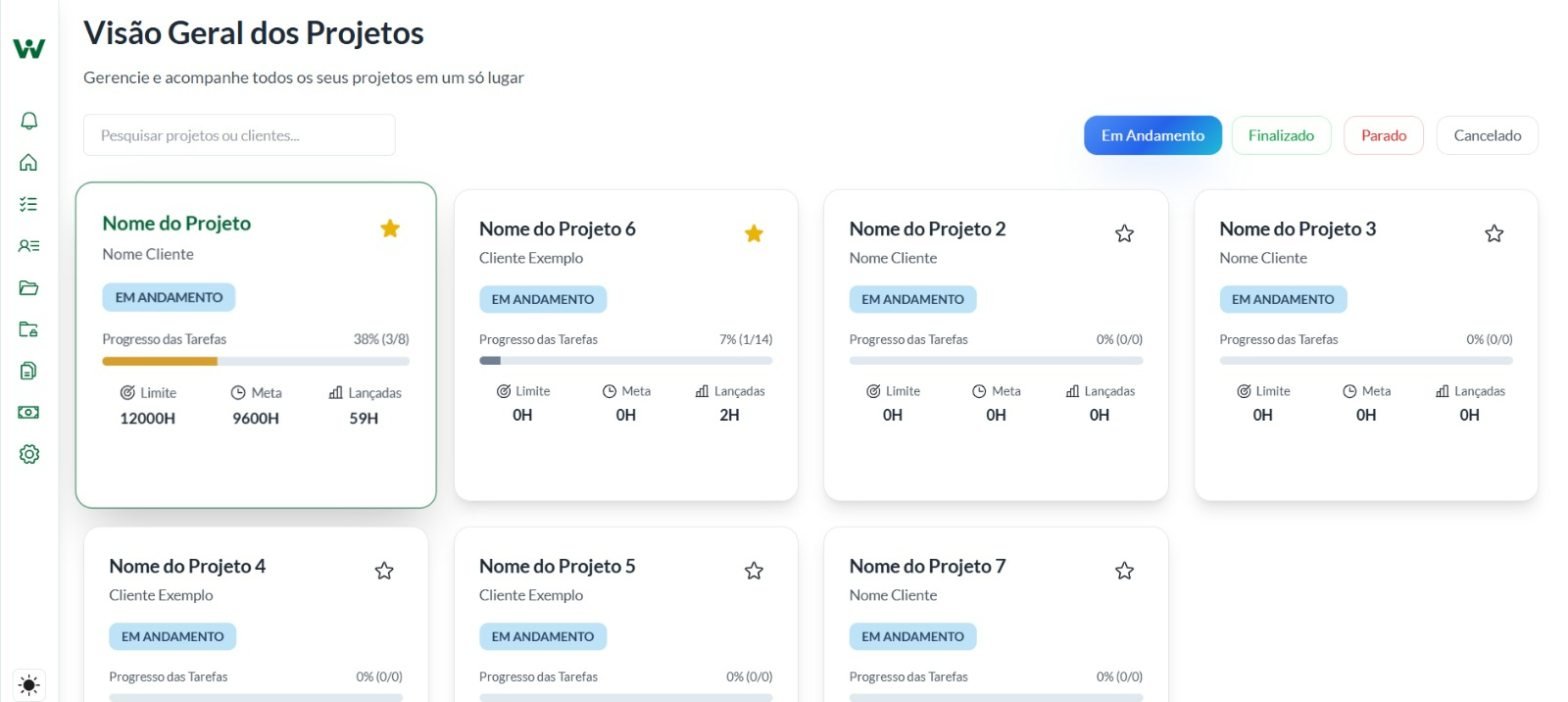Open settings gear in sidebar
Image resolution: width=1568 pixels, height=702 pixels.
pyautogui.click(x=28, y=454)
